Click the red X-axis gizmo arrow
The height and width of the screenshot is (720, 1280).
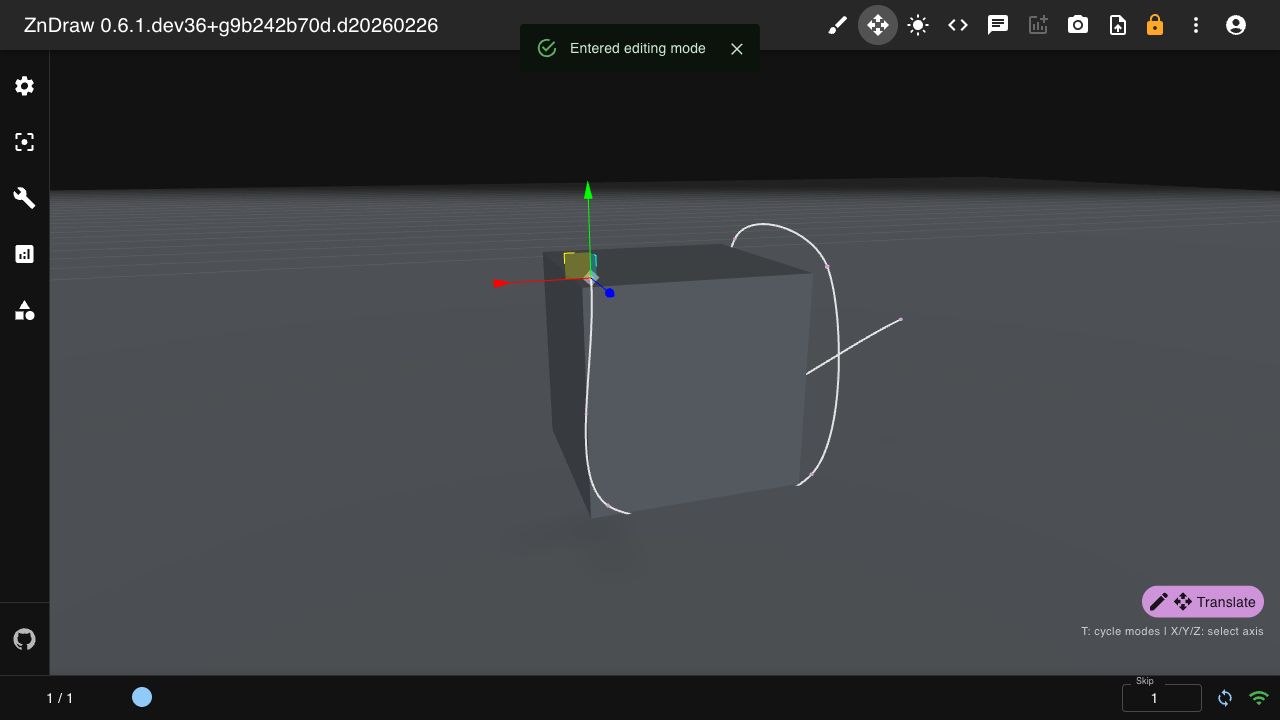[x=503, y=284]
